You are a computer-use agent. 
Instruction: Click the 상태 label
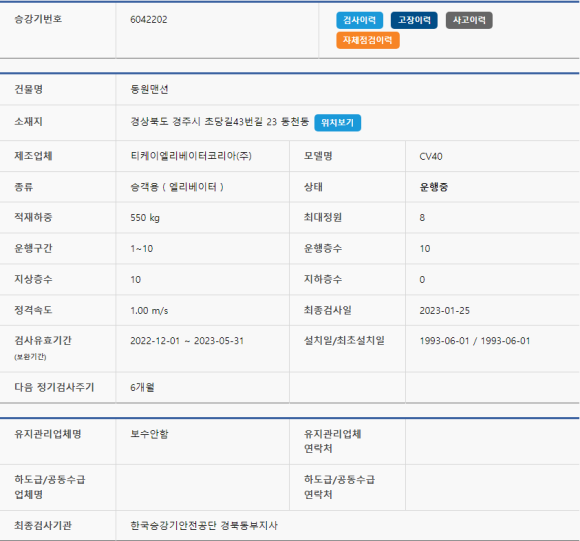[x=313, y=187]
